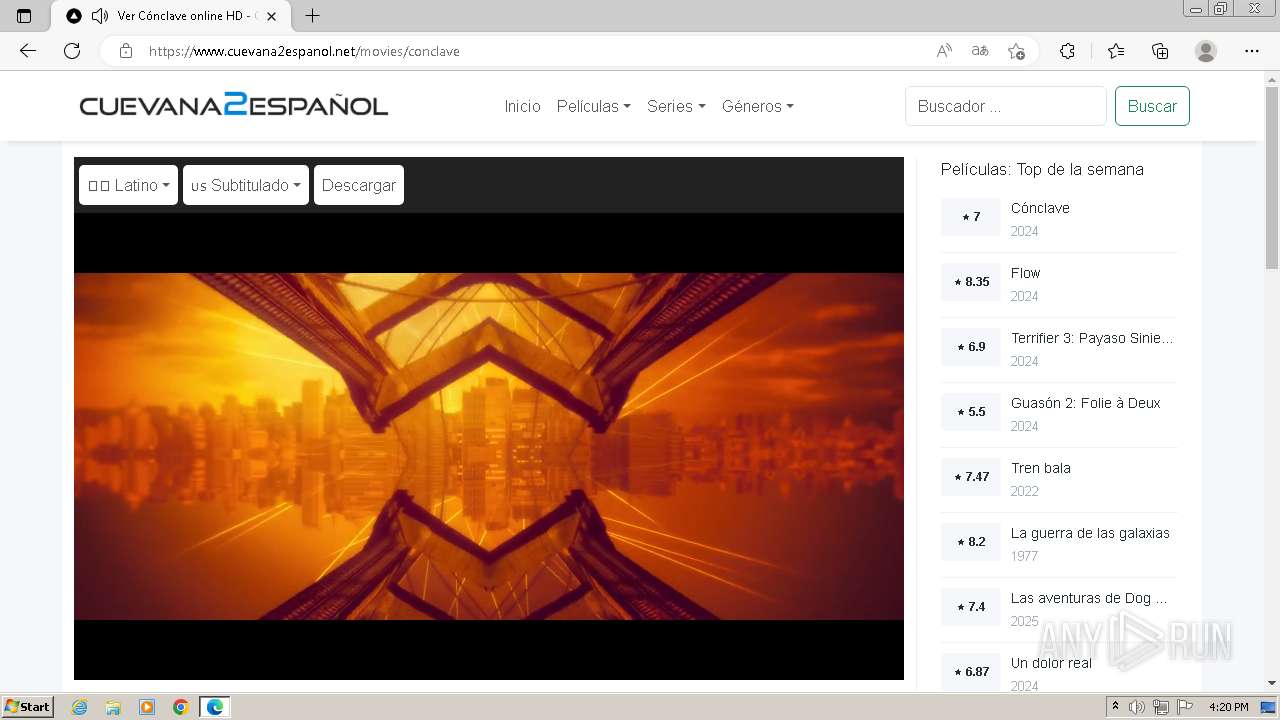Click the 5.5 rating badge
This screenshot has width=1280, height=720.
tap(970, 412)
